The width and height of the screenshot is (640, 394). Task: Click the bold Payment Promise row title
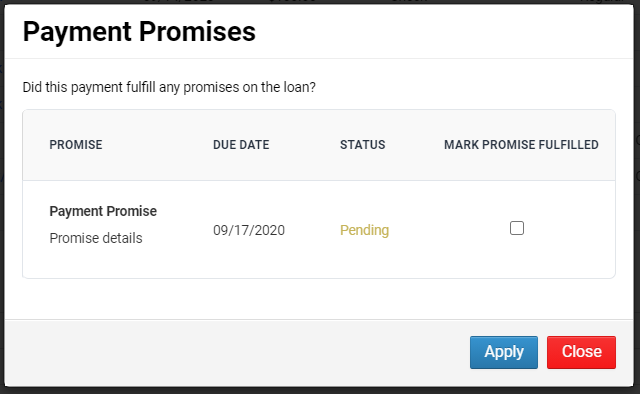pos(103,211)
